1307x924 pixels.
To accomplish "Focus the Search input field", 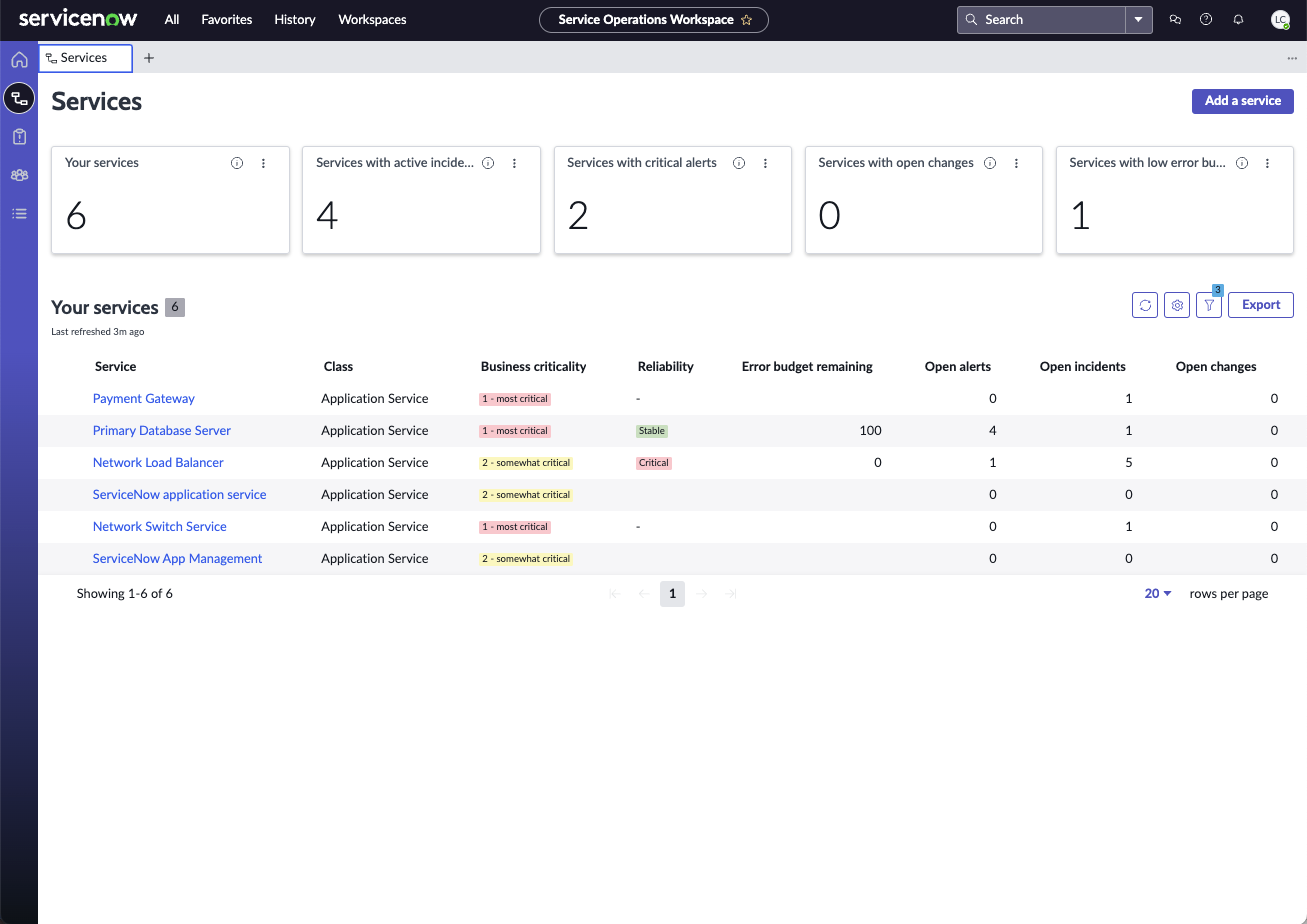I will click(x=1042, y=20).
